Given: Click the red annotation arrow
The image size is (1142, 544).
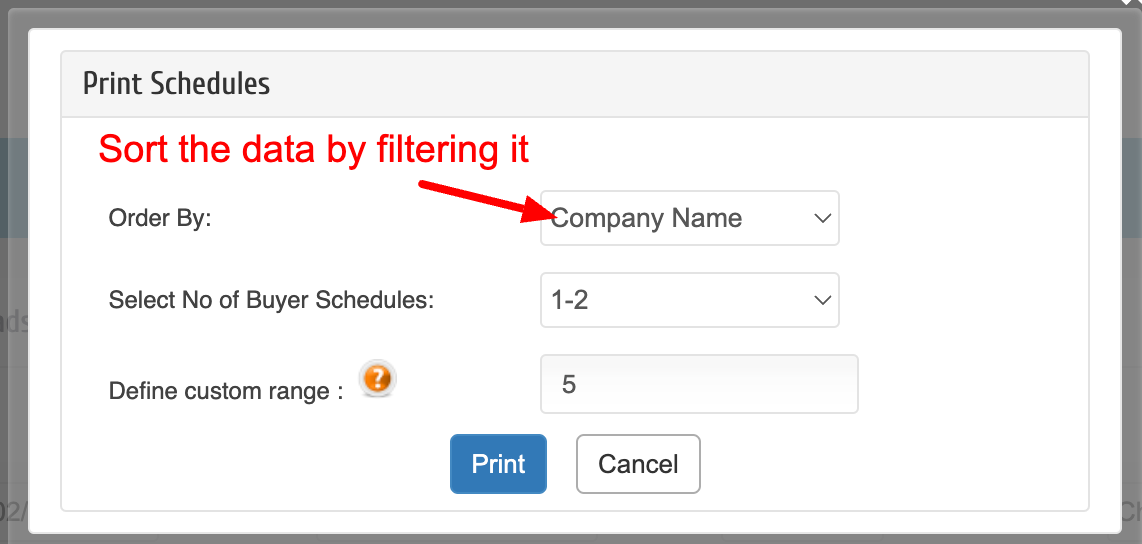Looking at the screenshot, I should click(482, 200).
